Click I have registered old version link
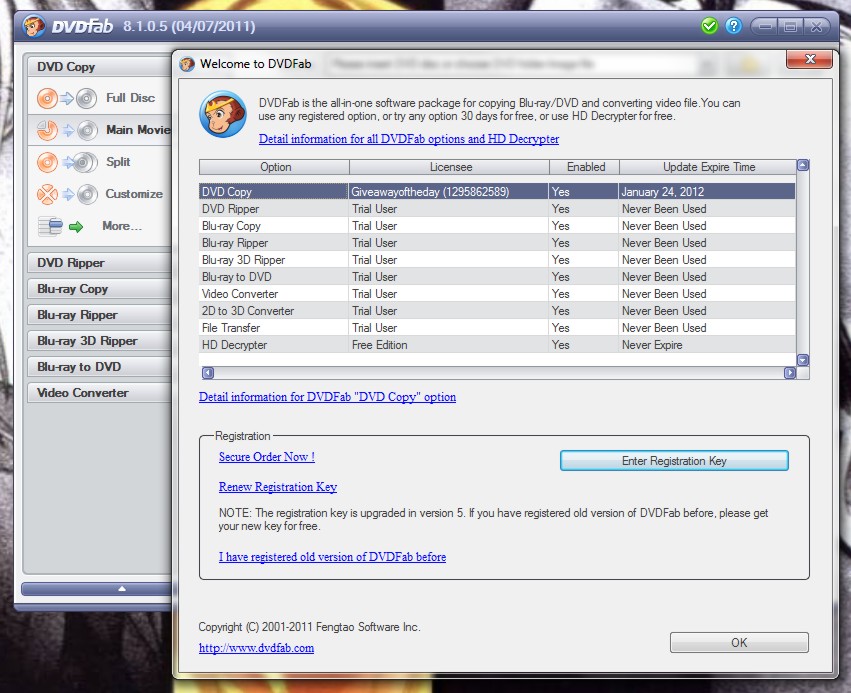851x693 pixels. (x=332, y=557)
